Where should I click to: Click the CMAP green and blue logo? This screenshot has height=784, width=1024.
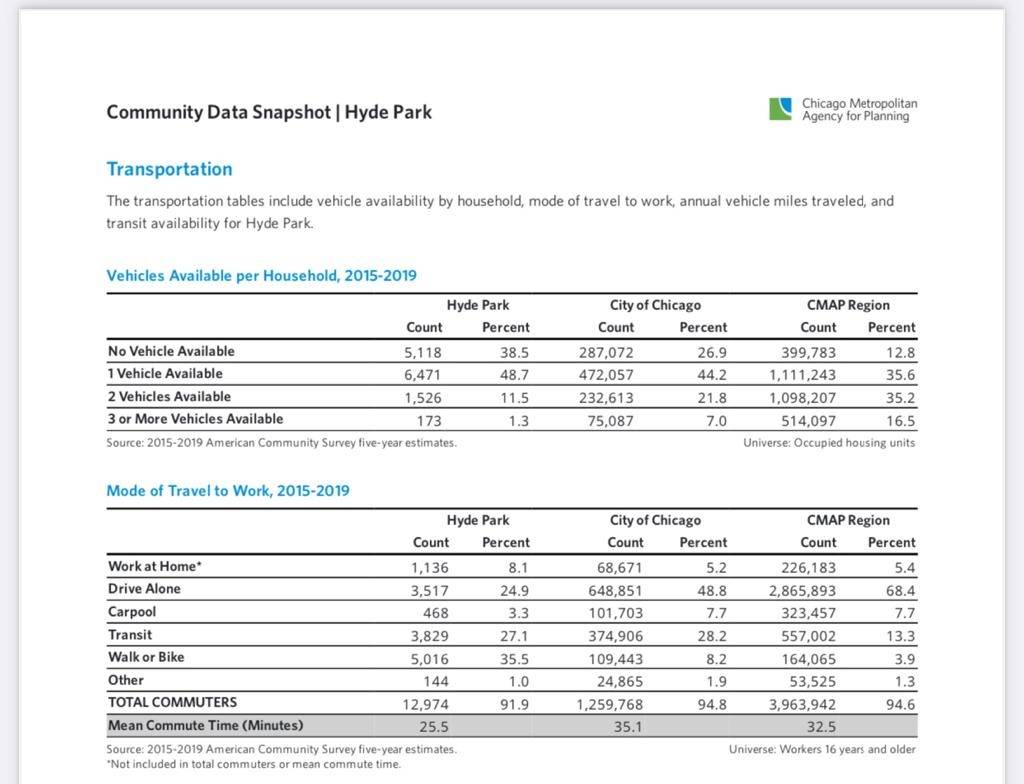[780, 109]
